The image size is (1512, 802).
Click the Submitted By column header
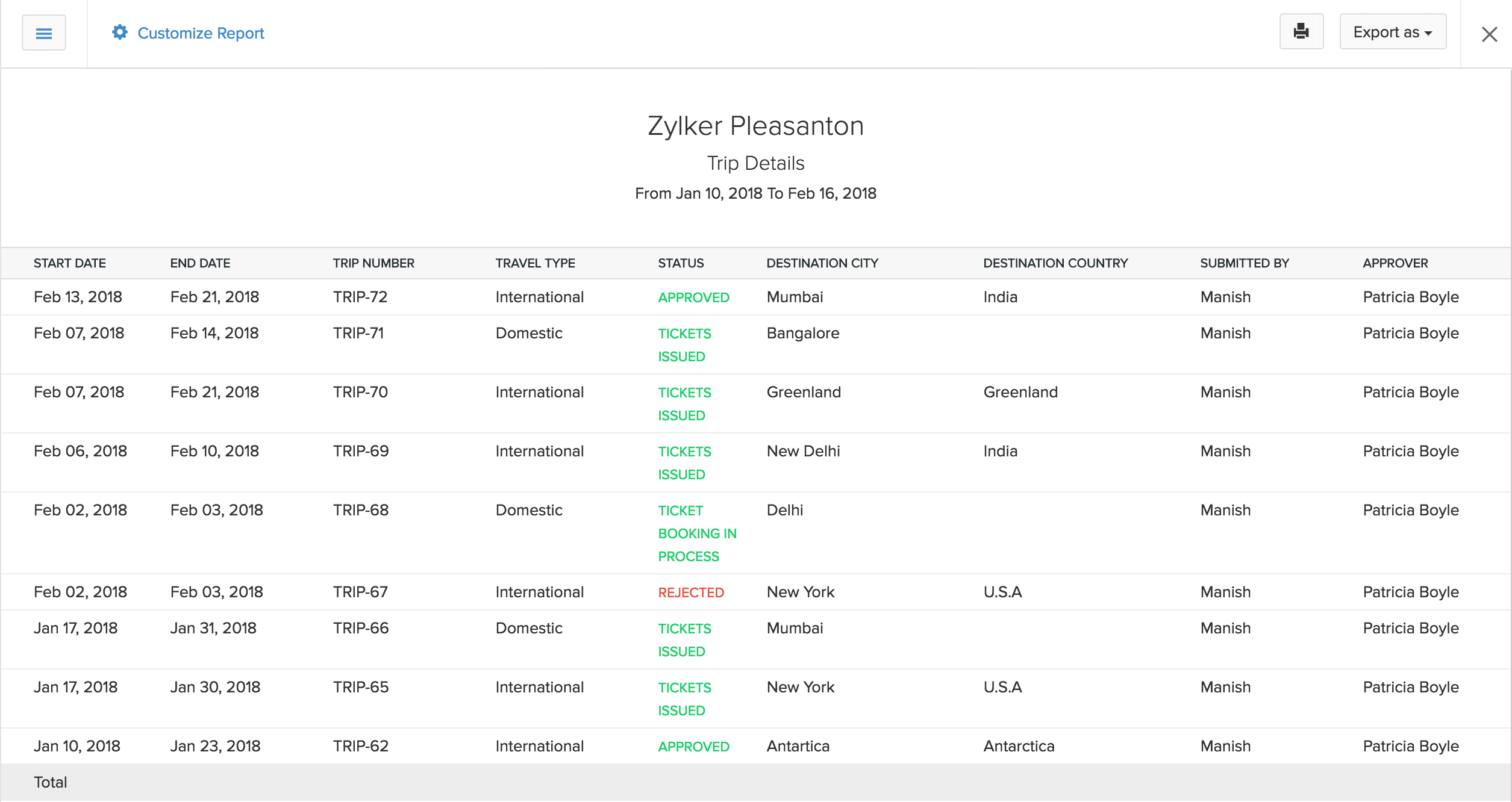click(x=1245, y=263)
